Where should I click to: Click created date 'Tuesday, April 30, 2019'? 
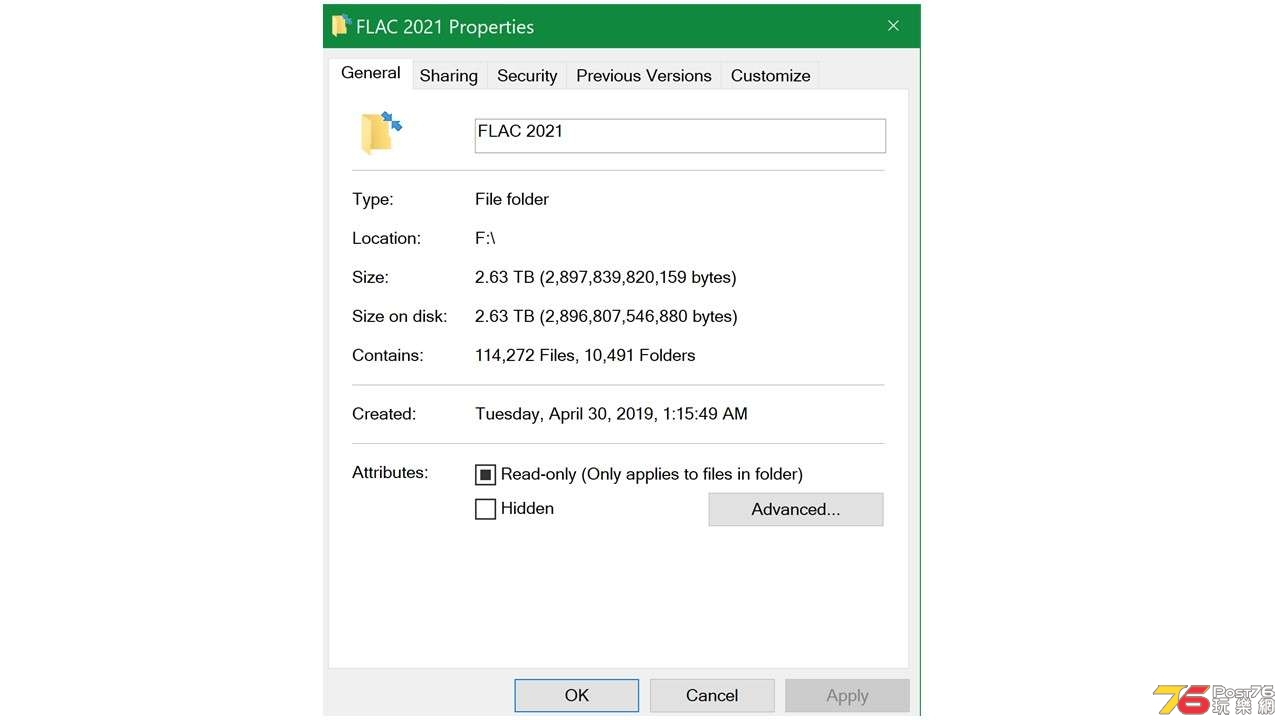(x=564, y=414)
